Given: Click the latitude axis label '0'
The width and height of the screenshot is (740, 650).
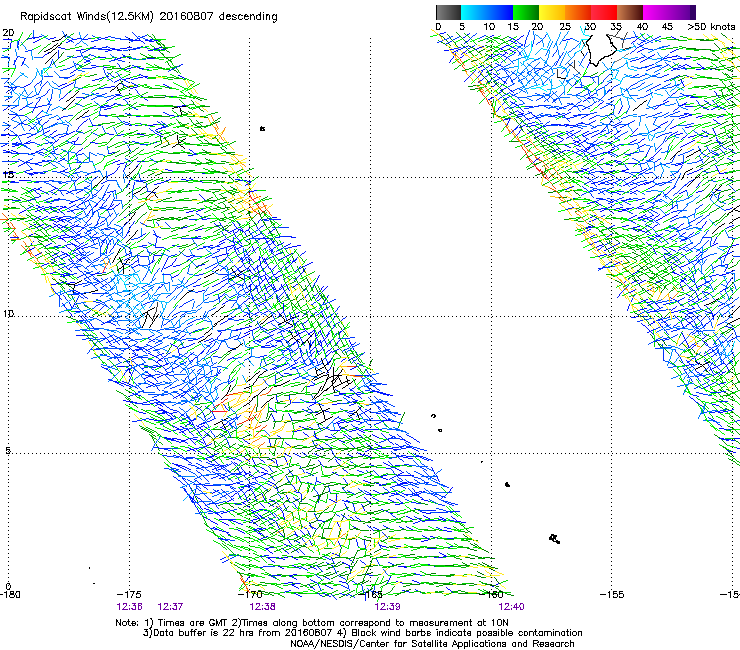Looking at the screenshot, I should (x=8, y=587).
